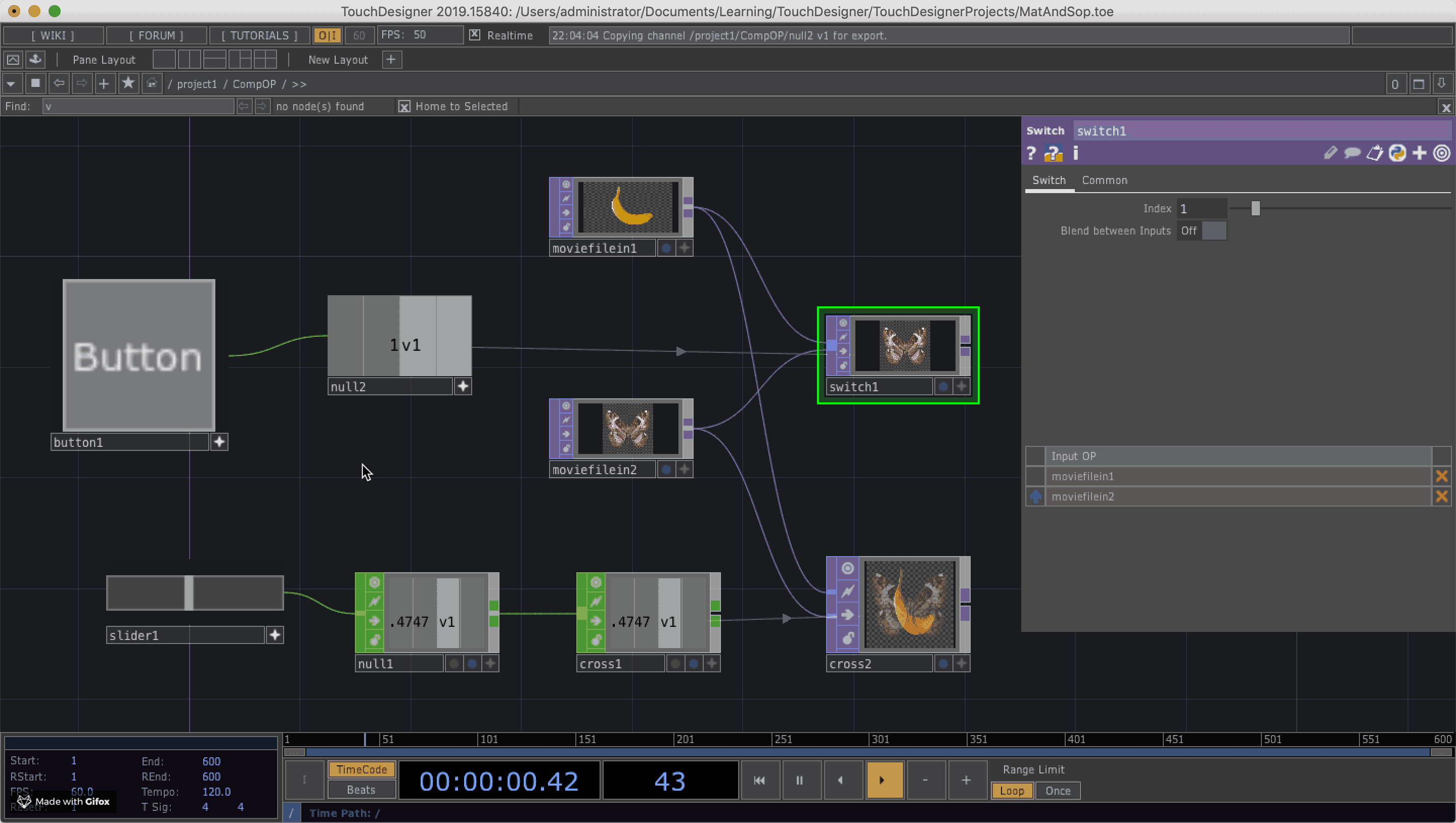
Task: Open the TUTORIALS page link
Action: tap(259, 35)
